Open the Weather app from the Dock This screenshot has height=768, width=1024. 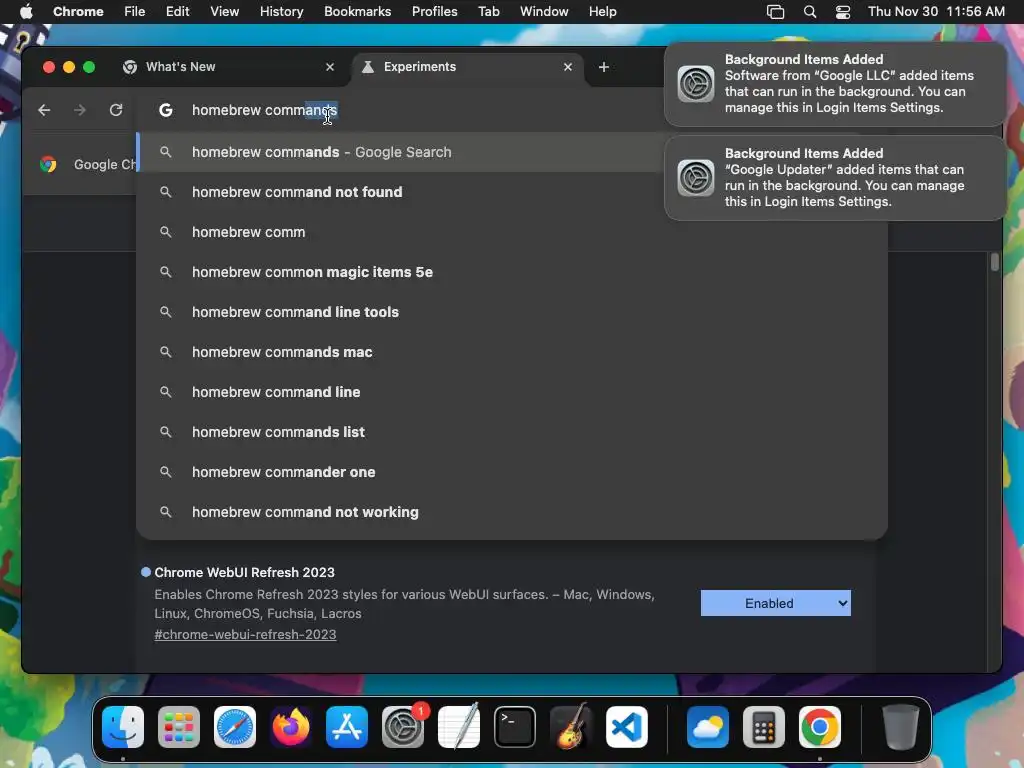[708, 727]
